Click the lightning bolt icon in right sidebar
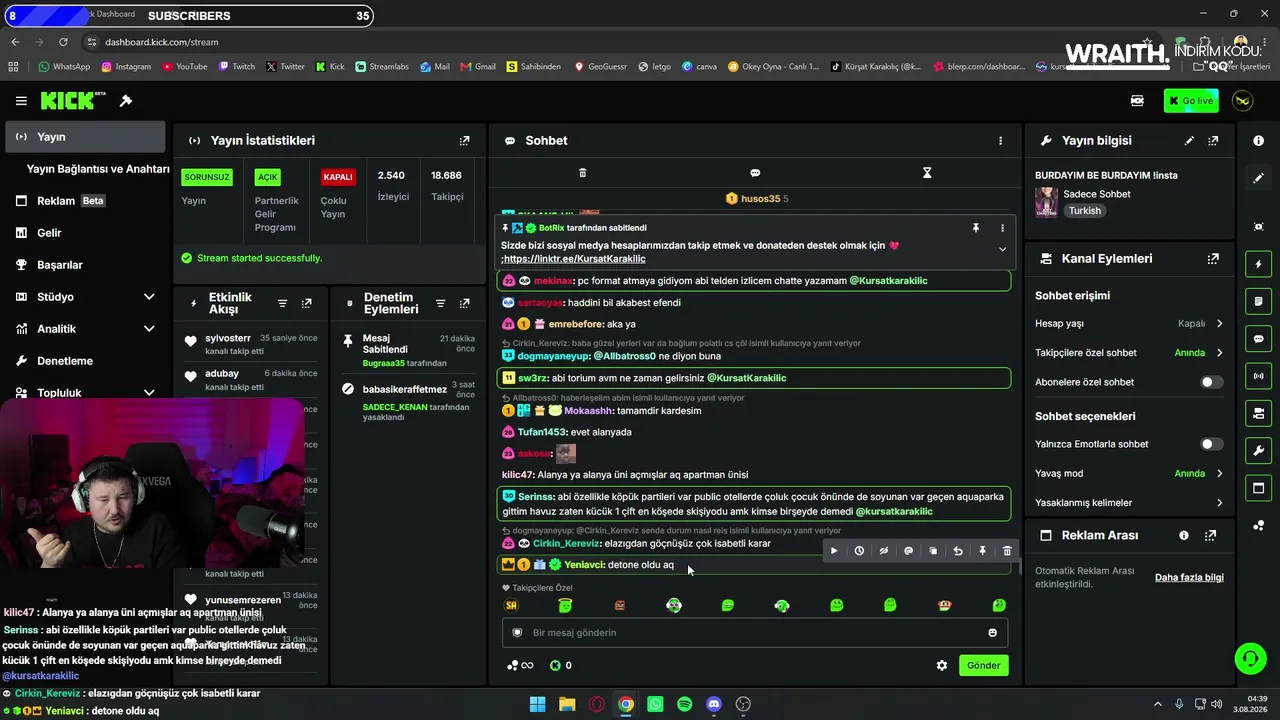This screenshot has width=1280, height=720. (x=1258, y=265)
